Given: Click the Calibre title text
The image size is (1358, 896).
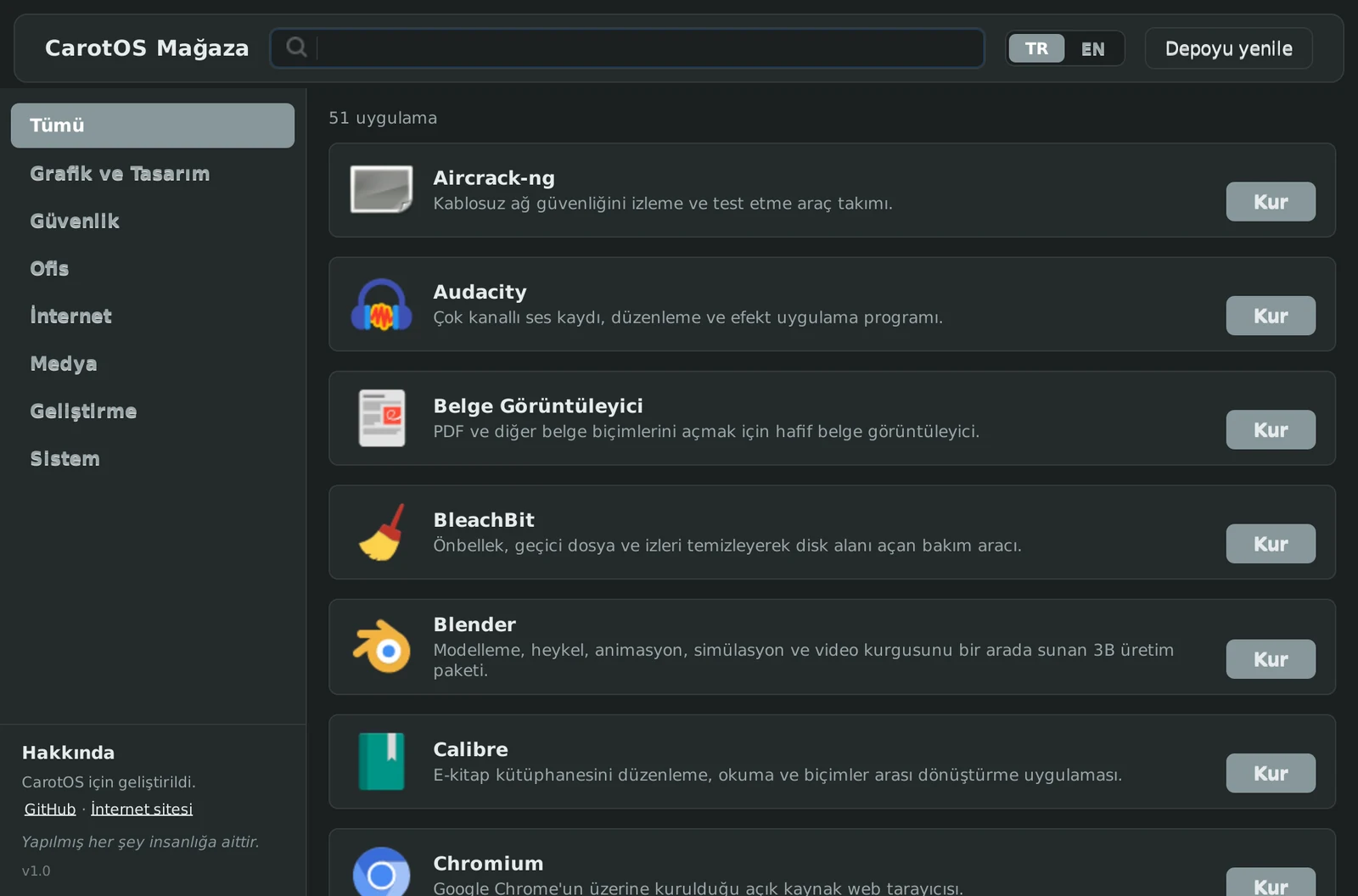Looking at the screenshot, I should pyautogui.click(x=470, y=749).
